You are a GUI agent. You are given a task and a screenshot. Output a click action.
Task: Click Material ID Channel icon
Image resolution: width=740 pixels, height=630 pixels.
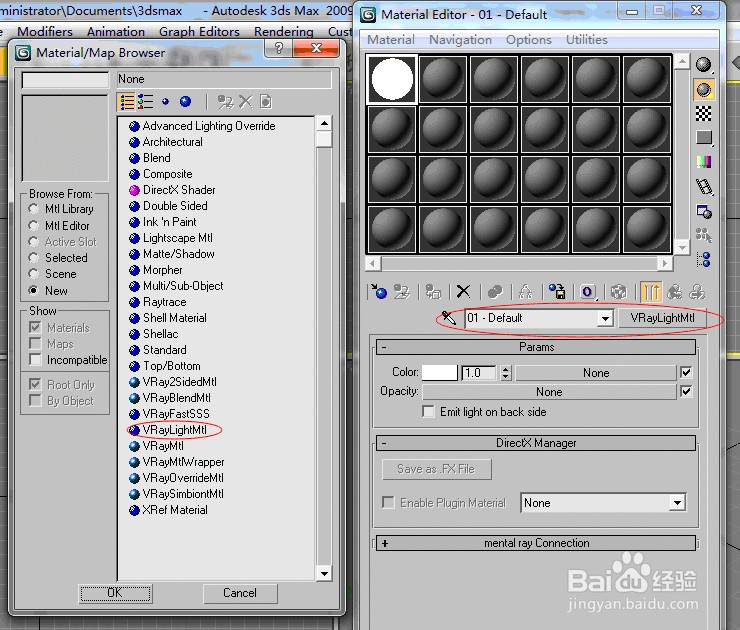588,292
